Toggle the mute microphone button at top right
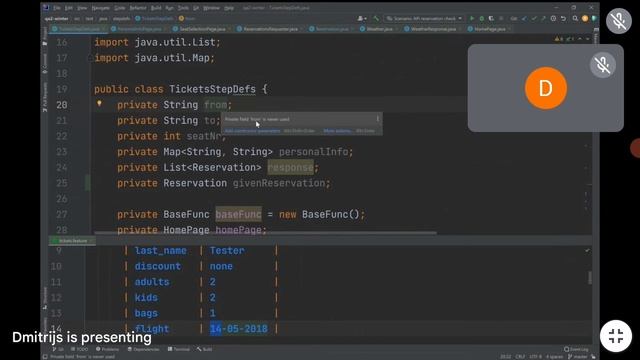The width and height of the screenshot is (640, 360). (619, 21)
